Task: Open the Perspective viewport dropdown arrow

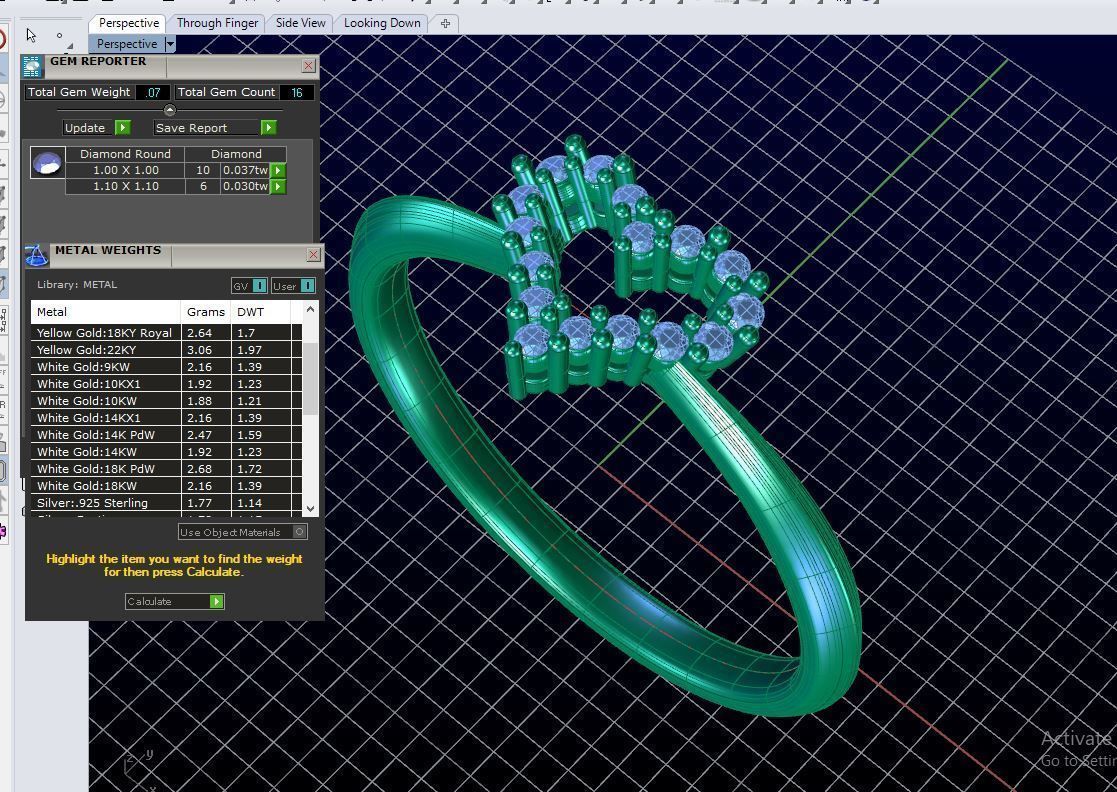Action: 170,44
